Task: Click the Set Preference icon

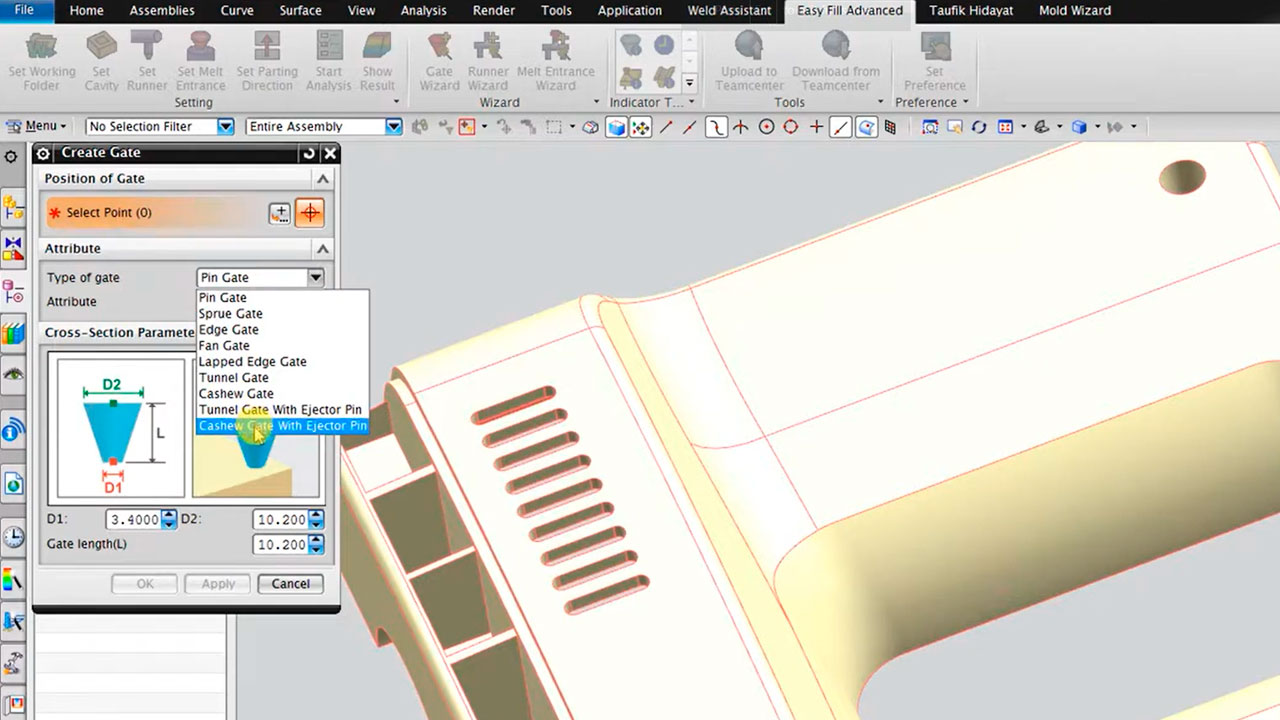Action: [934, 48]
